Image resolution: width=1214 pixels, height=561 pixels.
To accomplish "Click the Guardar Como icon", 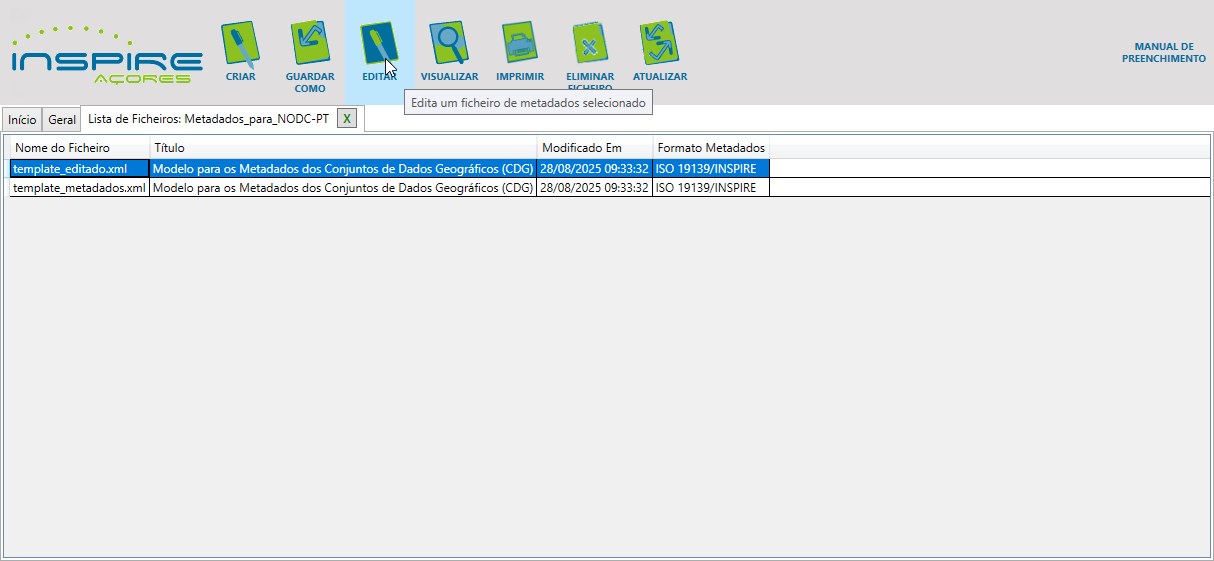I will pyautogui.click(x=310, y=44).
